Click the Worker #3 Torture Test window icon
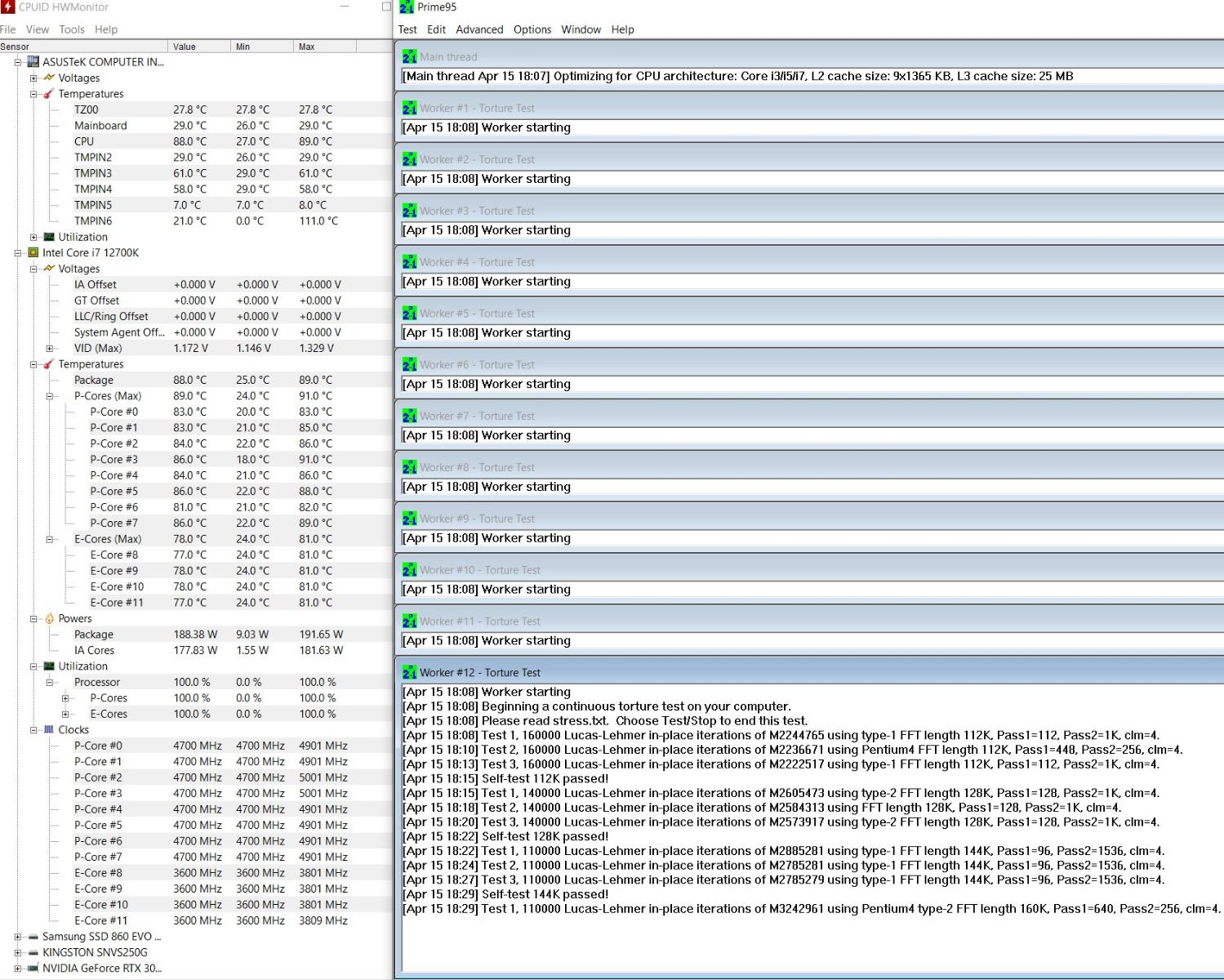This screenshot has width=1224, height=980. pyautogui.click(x=409, y=211)
